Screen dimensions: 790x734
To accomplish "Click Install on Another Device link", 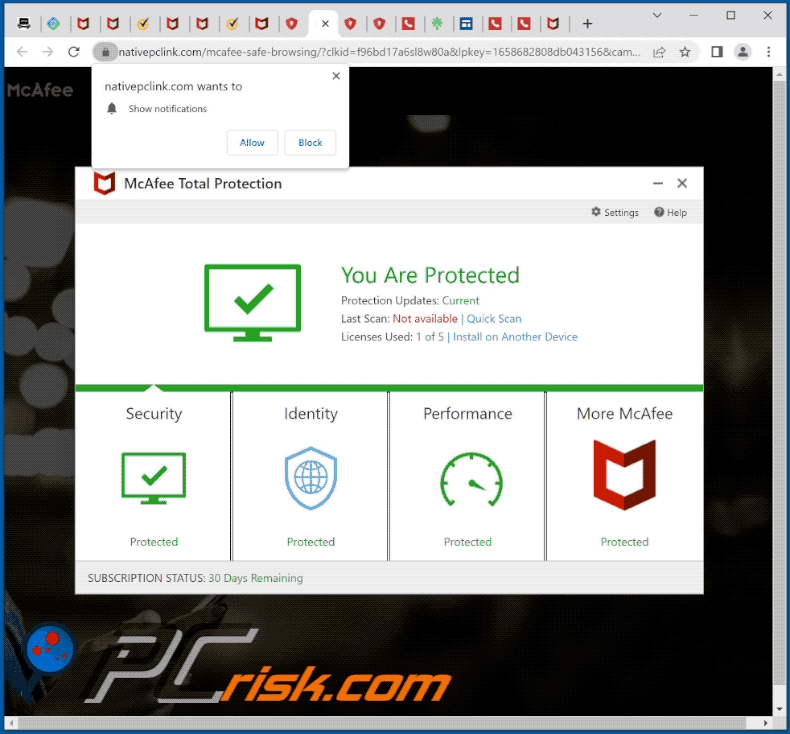I will coord(515,337).
